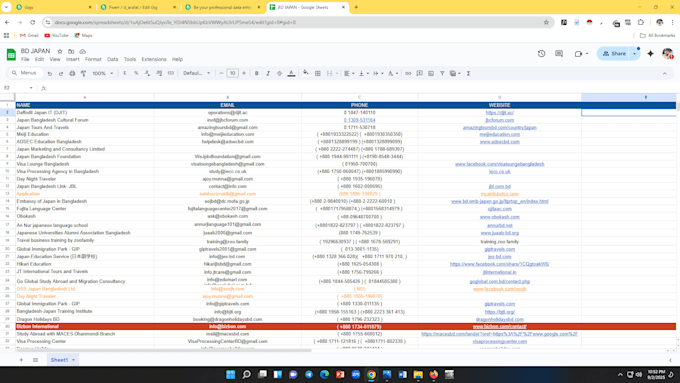Open the Filter views dropdown

coord(455,73)
